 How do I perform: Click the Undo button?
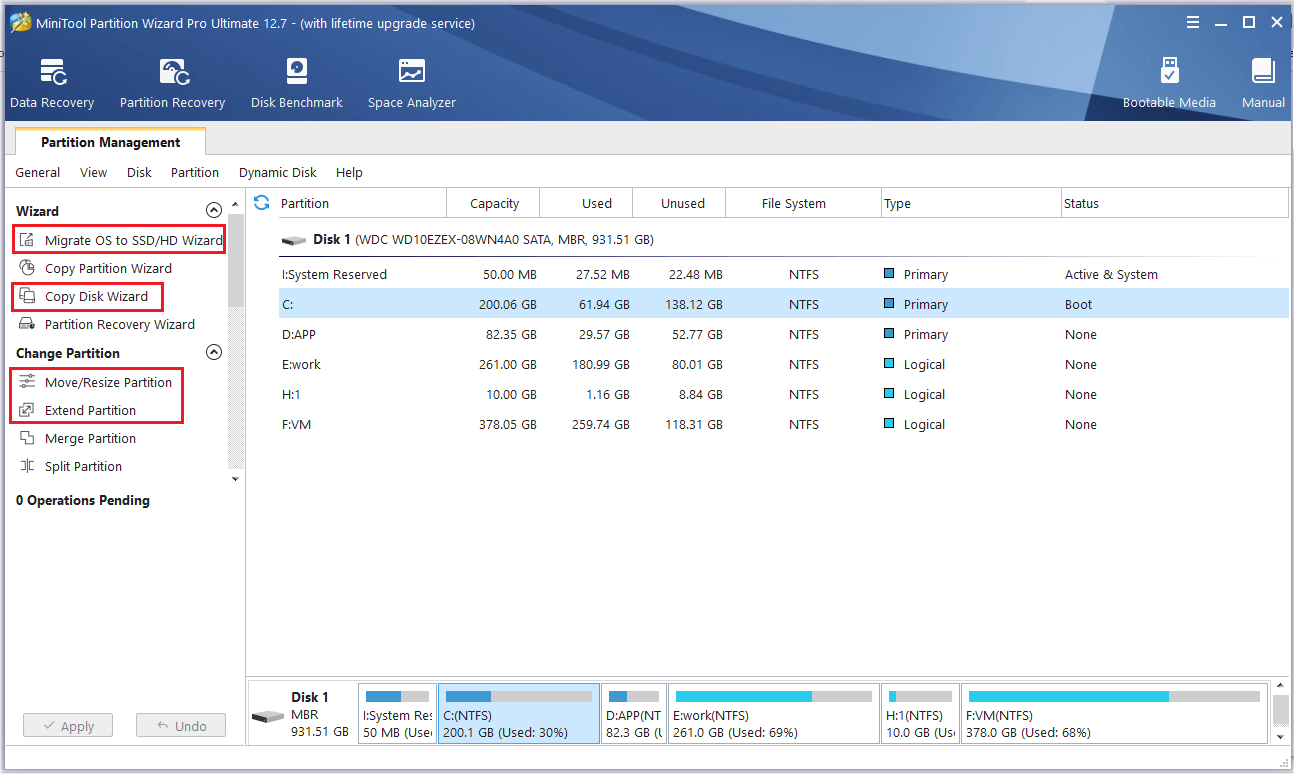point(181,726)
